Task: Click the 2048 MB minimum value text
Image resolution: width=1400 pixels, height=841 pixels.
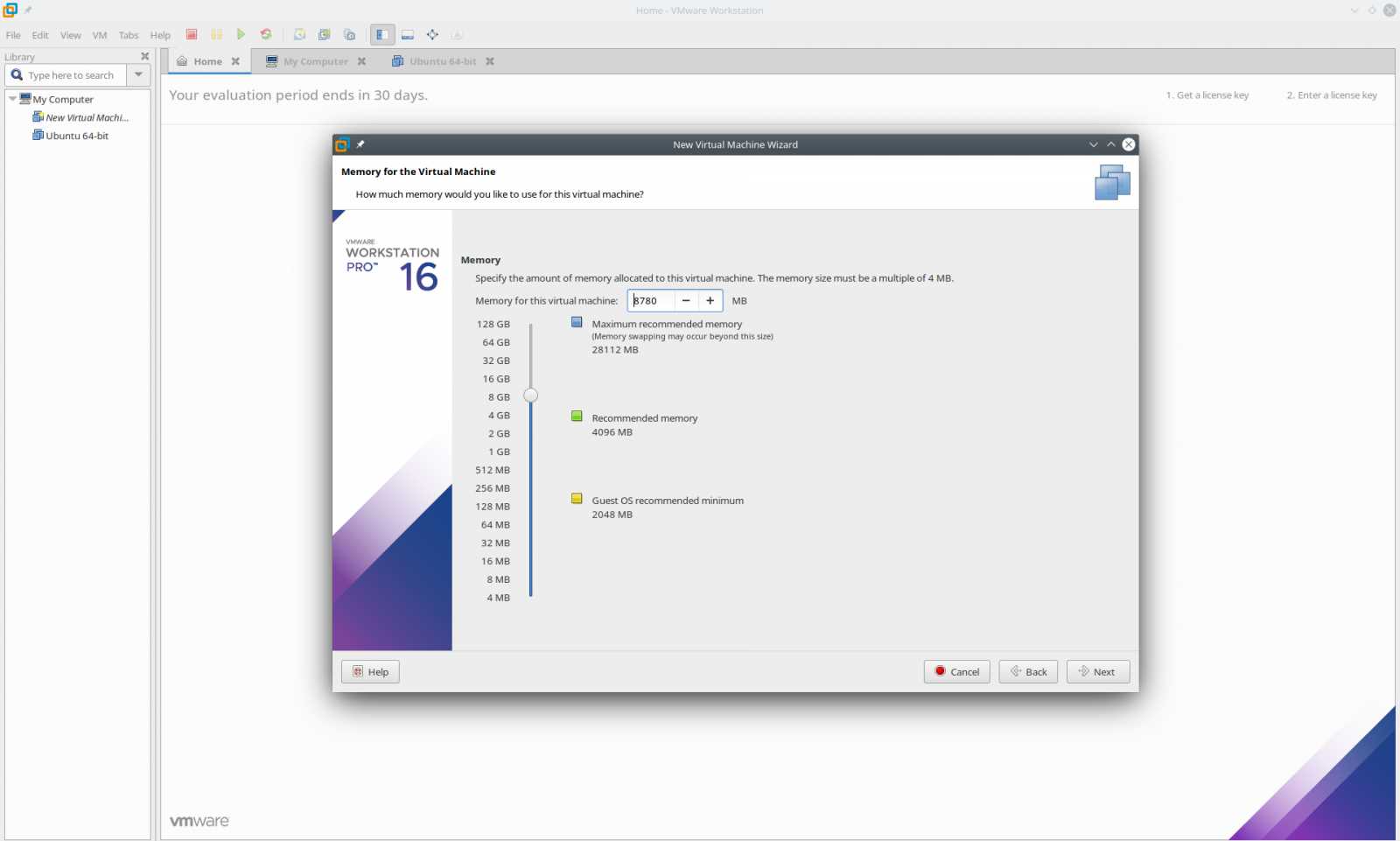Action: coord(612,515)
